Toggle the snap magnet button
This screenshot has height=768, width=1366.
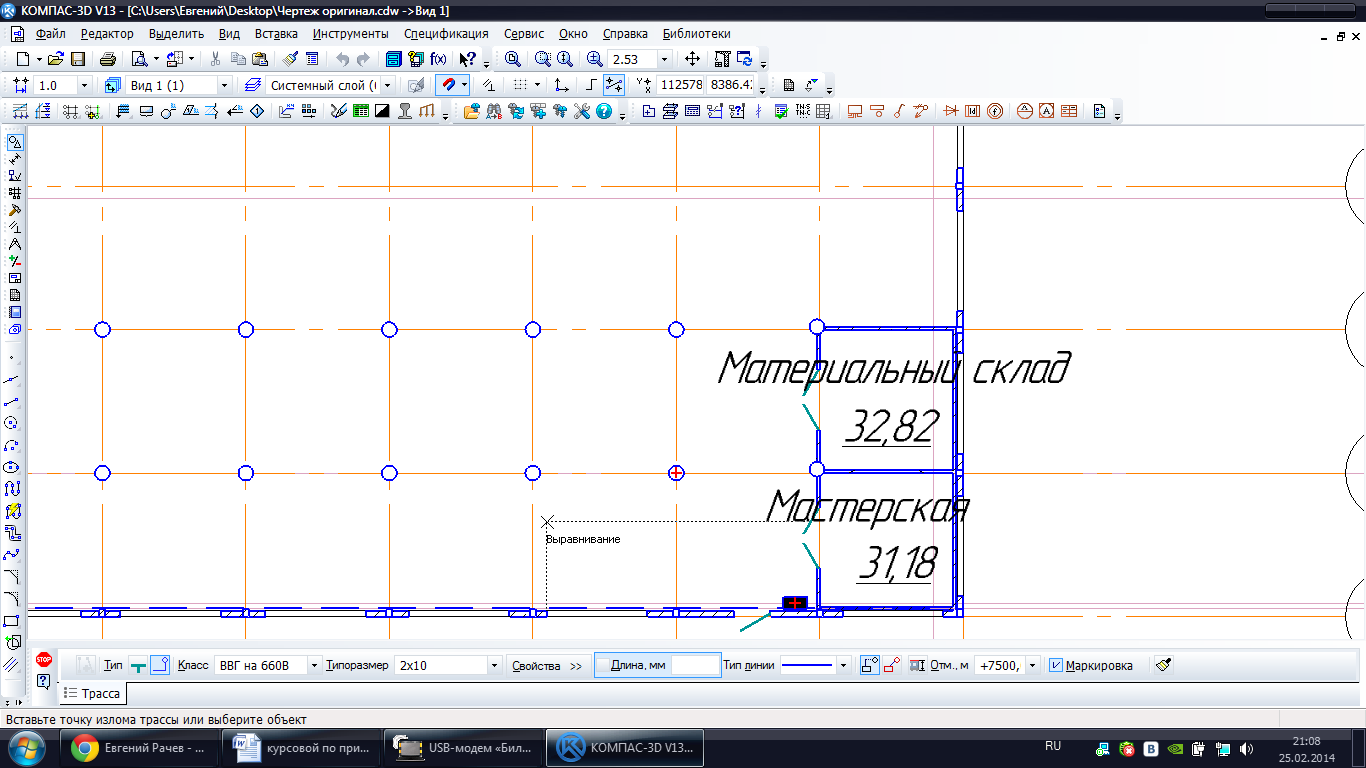click(449, 85)
